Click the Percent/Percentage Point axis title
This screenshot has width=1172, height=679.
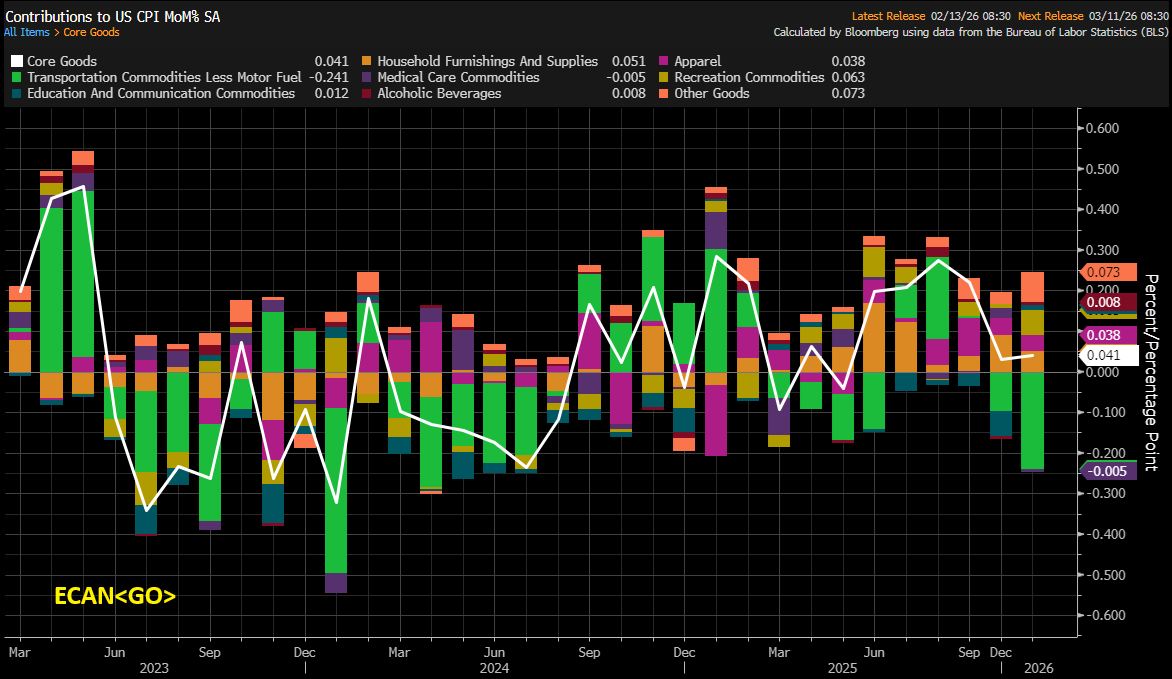1152,372
